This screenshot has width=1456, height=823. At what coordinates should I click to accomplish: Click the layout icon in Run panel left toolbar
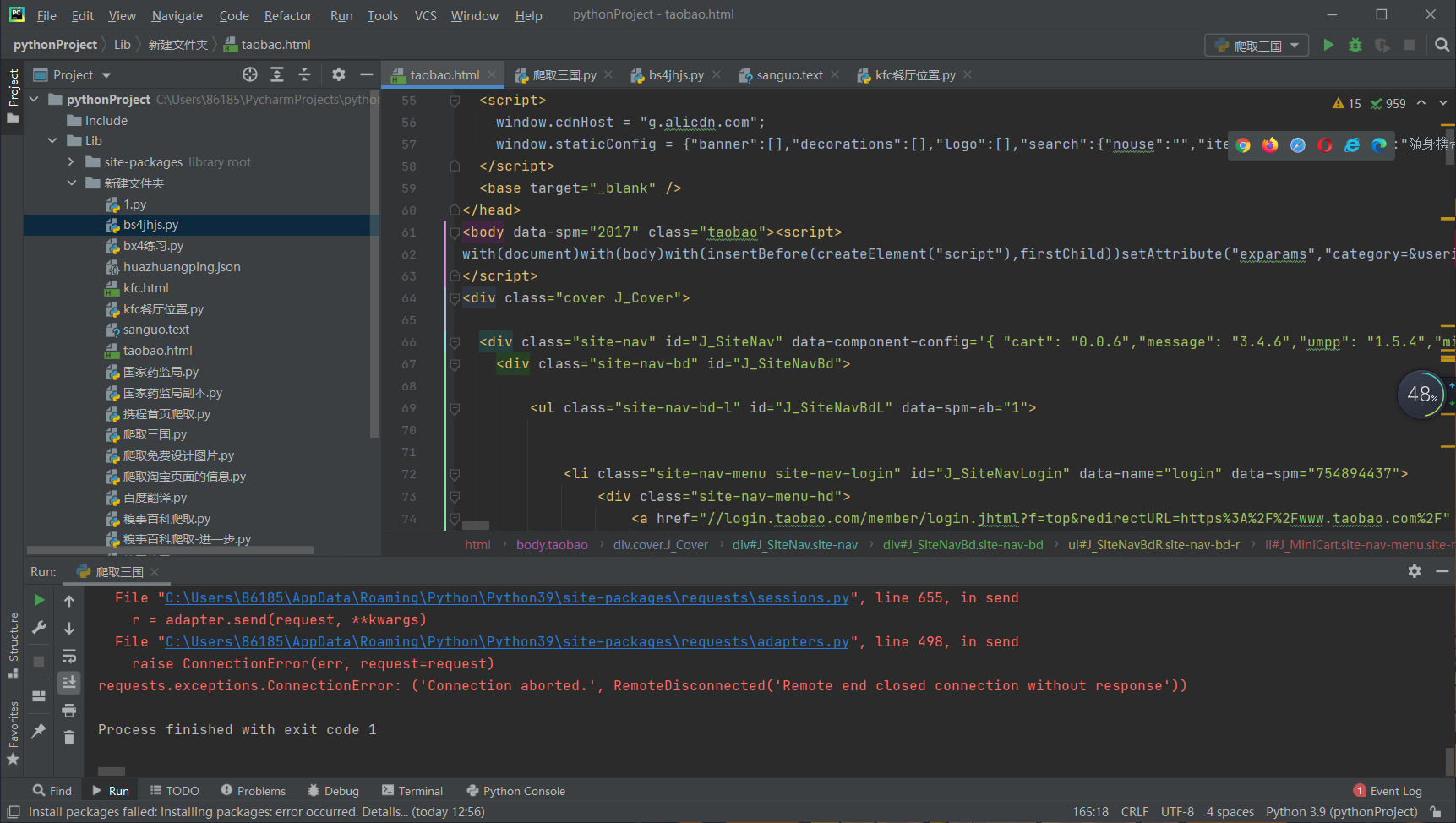pos(39,696)
